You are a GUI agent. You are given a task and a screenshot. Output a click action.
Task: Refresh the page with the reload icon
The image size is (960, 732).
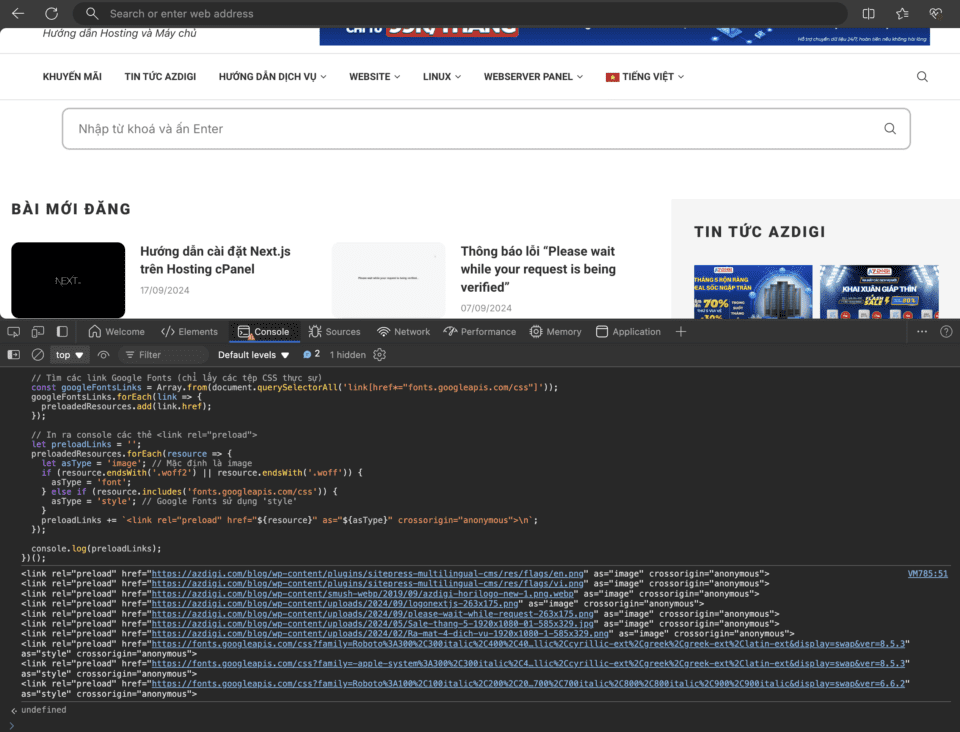click(51, 14)
